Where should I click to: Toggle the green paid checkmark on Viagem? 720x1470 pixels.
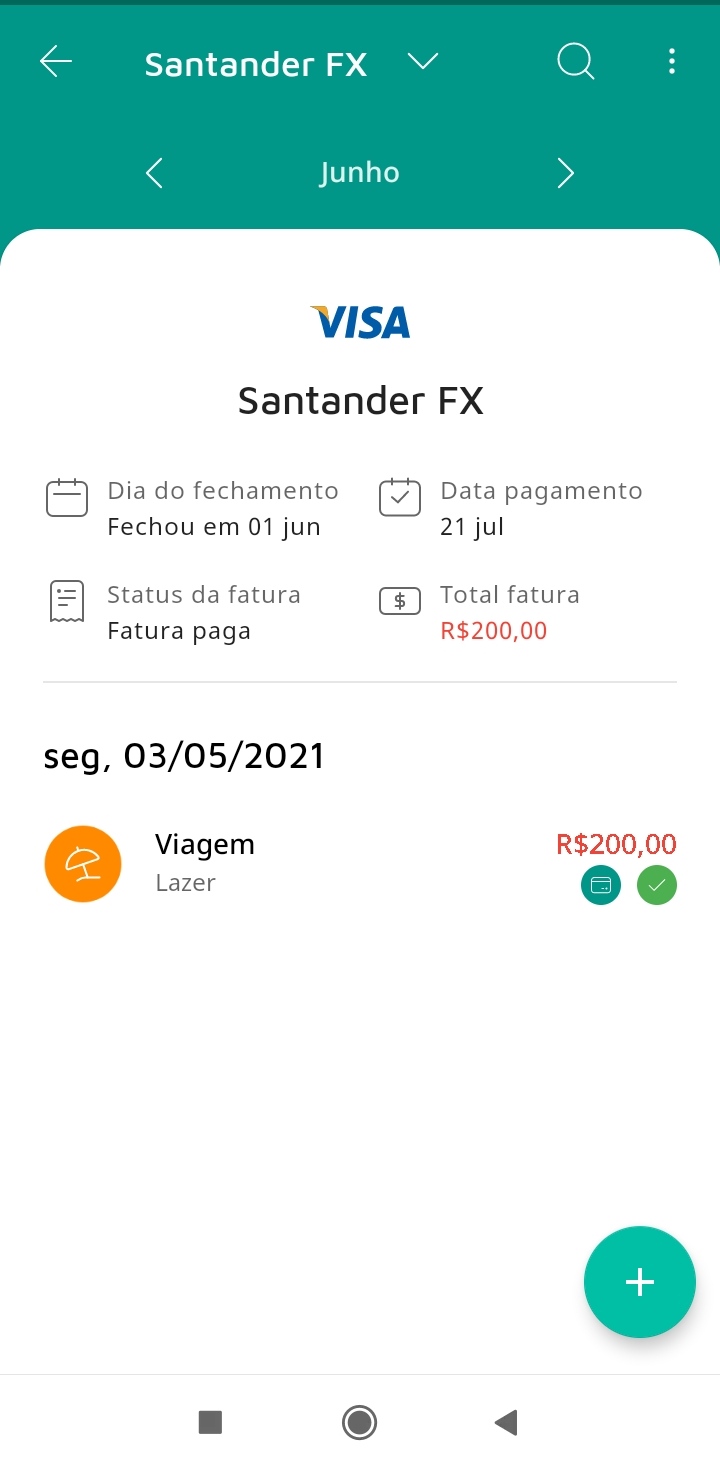point(657,885)
